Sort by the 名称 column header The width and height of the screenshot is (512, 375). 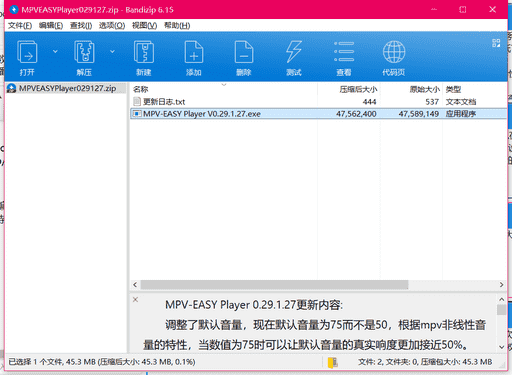click(x=140, y=89)
